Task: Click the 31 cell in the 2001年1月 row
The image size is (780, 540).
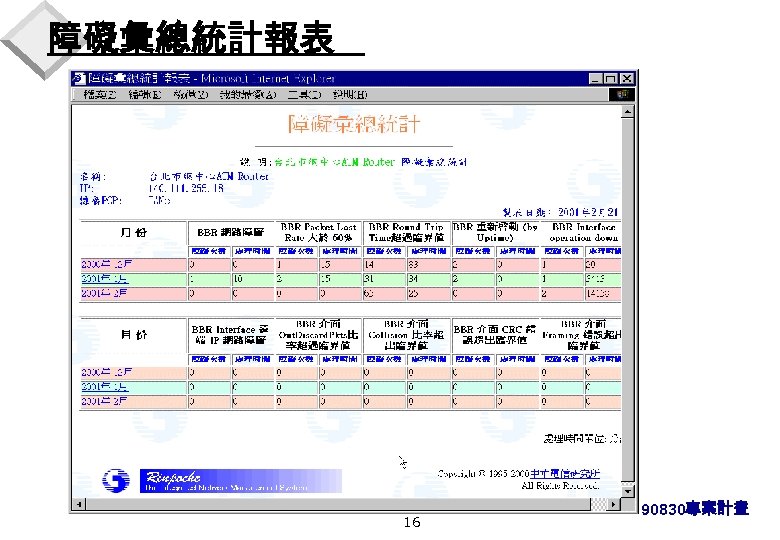Action: click(384, 279)
